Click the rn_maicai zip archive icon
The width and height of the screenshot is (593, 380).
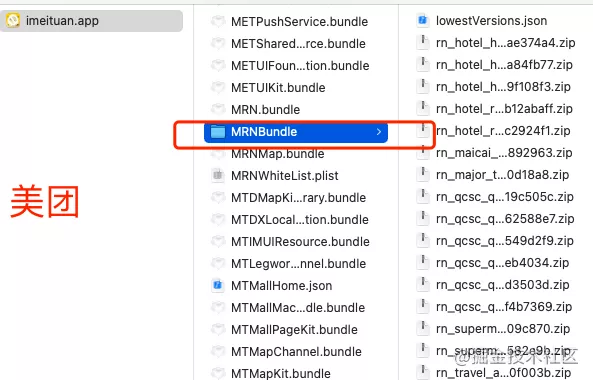(422, 152)
